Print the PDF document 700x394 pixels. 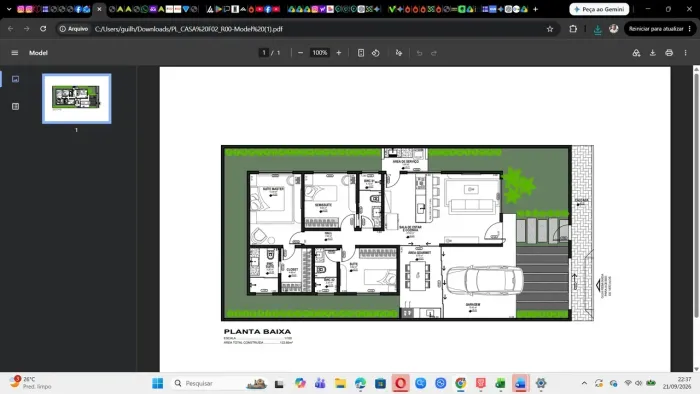click(669, 53)
